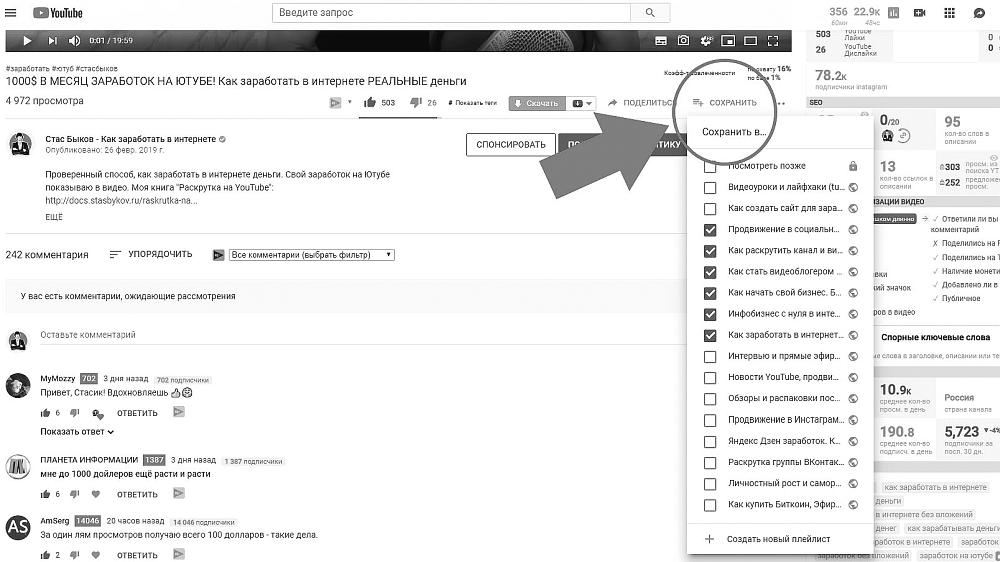Mute the video volume
Viewport: 1000px width, 562px height.
[x=75, y=41]
